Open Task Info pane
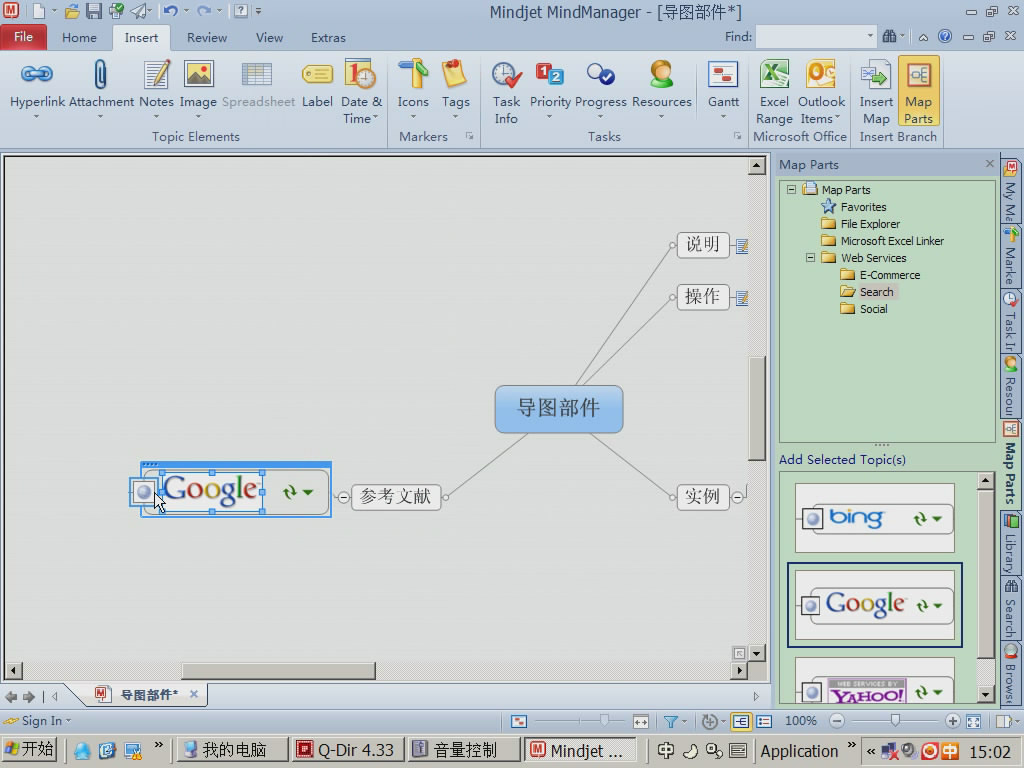Image resolution: width=1024 pixels, height=768 pixels. coord(506,91)
